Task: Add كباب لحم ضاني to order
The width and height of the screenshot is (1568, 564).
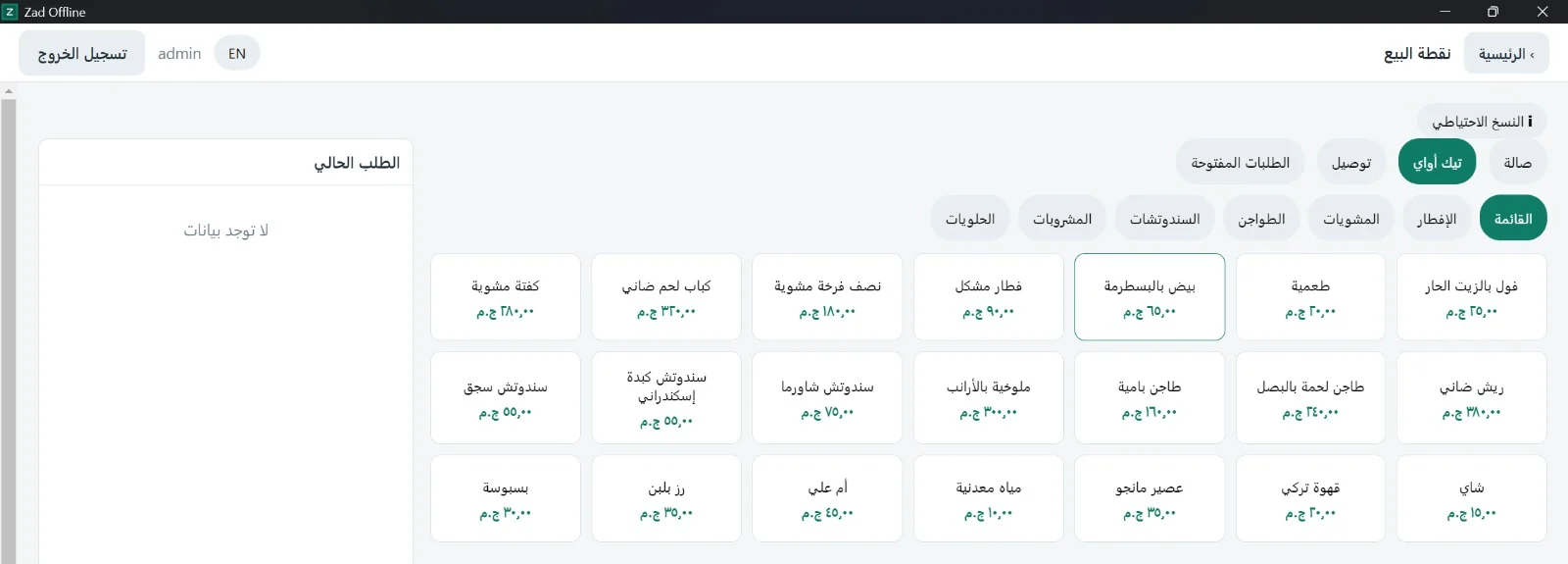Action: click(x=666, y=297)
